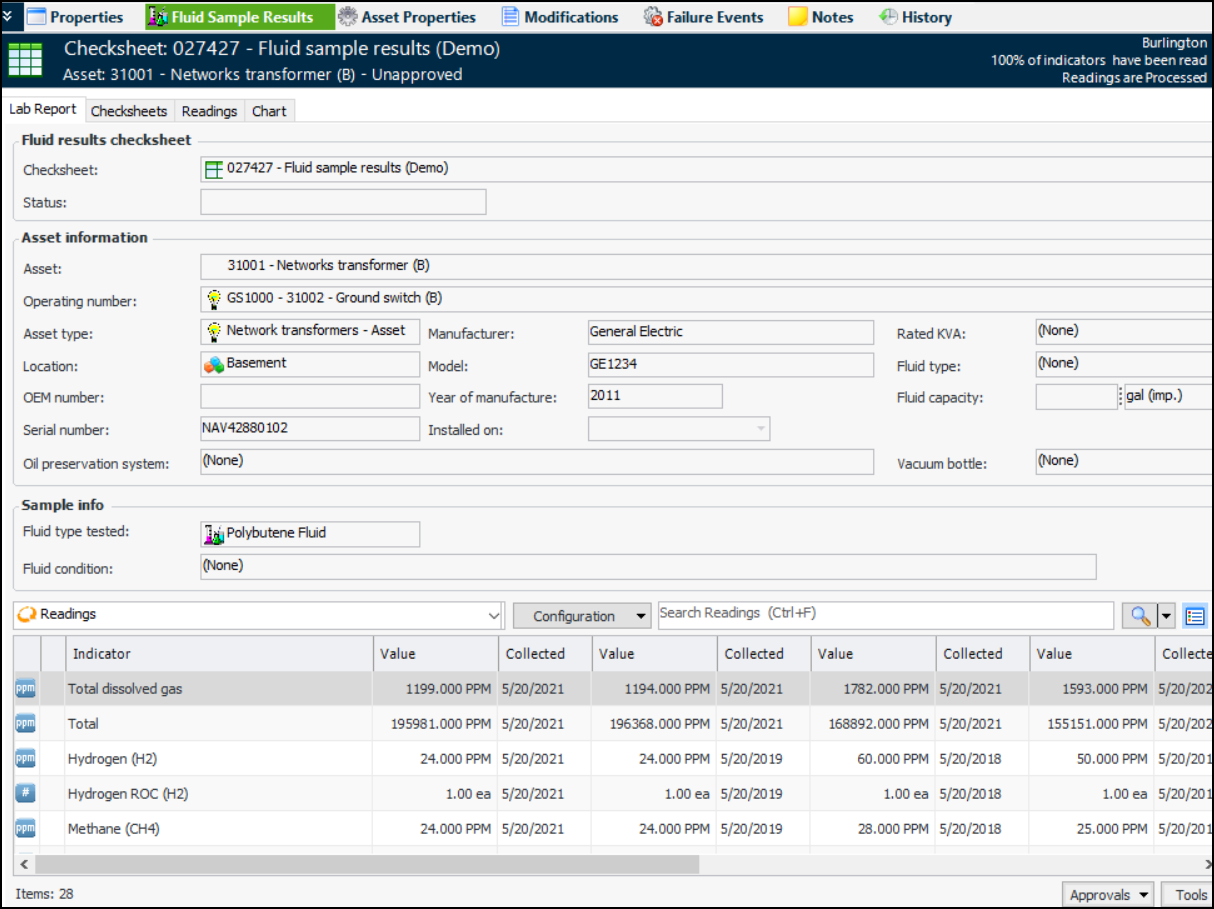Click the lightbulb icon in Operating number field
The height and width of the screenshot is (909, 1214).
tap(213, 298)
